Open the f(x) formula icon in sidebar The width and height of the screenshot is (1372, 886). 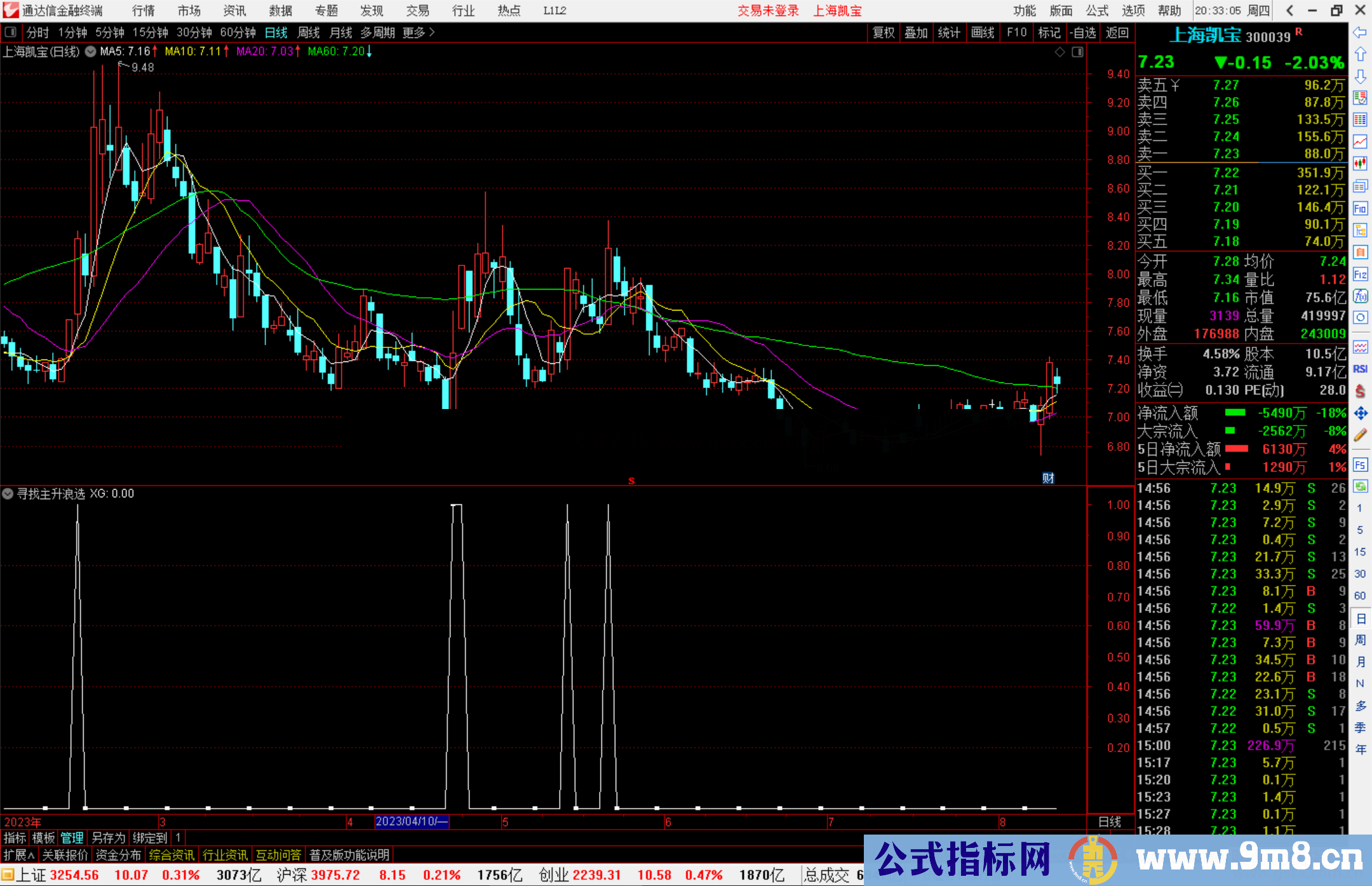point(1360,296)
